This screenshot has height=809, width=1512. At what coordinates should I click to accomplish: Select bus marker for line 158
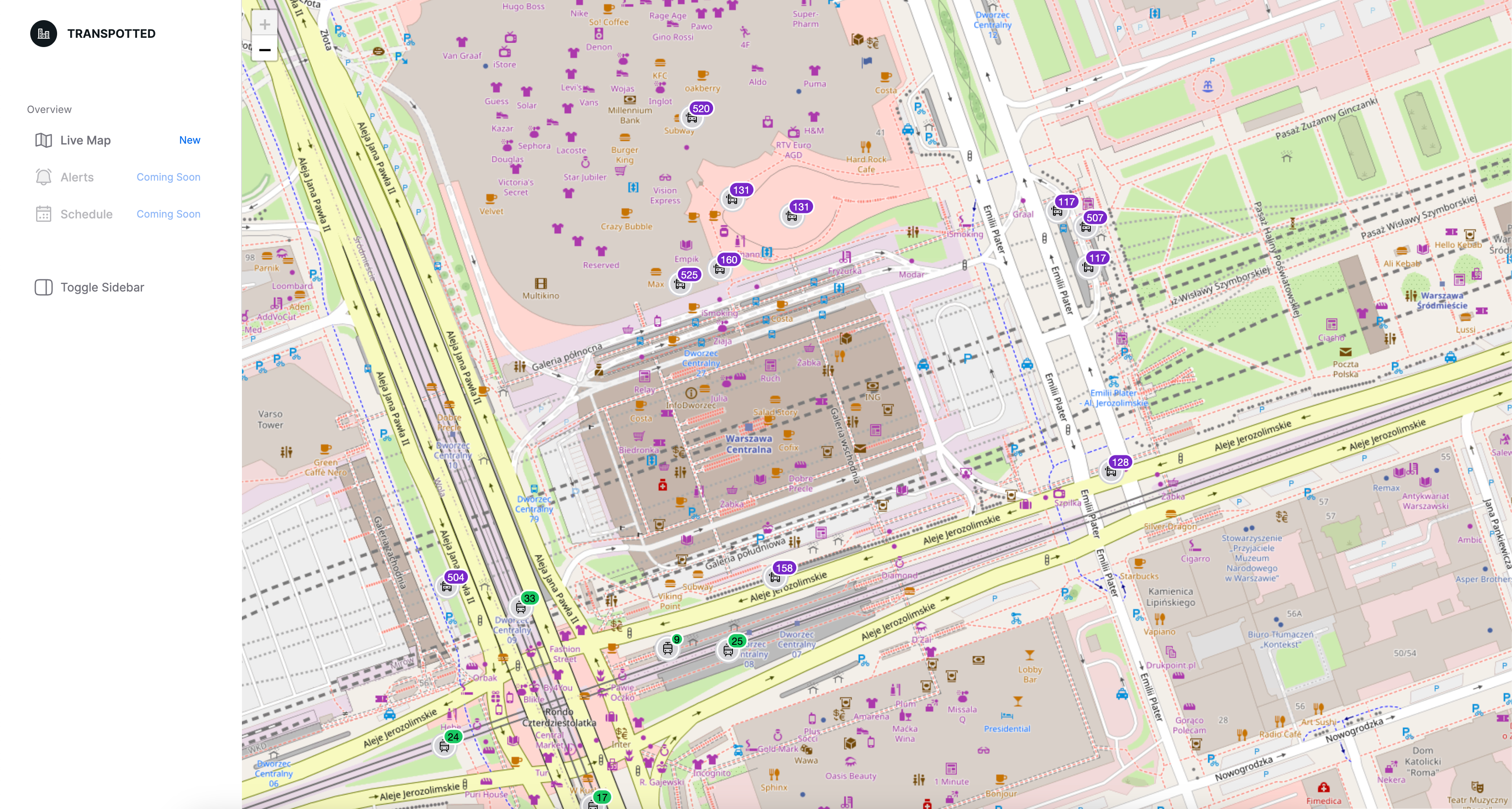pyautogui.click(x=775, y=577)
